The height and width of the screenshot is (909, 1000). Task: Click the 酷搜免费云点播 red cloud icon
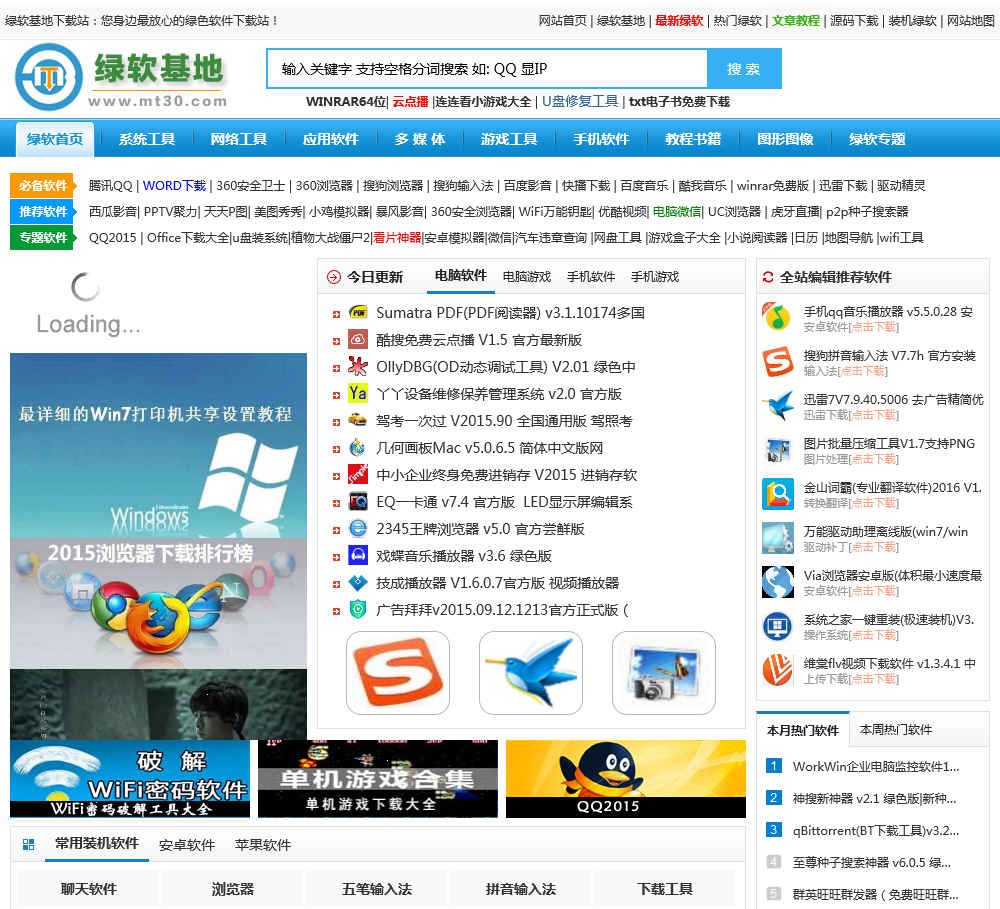pyautogui.click(x=358, y=339)
